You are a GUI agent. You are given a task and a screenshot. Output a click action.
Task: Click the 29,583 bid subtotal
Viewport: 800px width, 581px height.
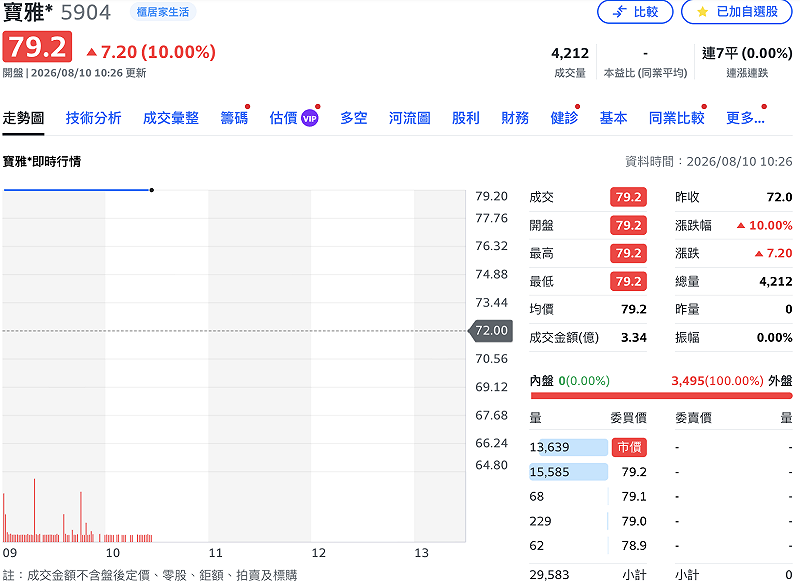coord(549,575)
